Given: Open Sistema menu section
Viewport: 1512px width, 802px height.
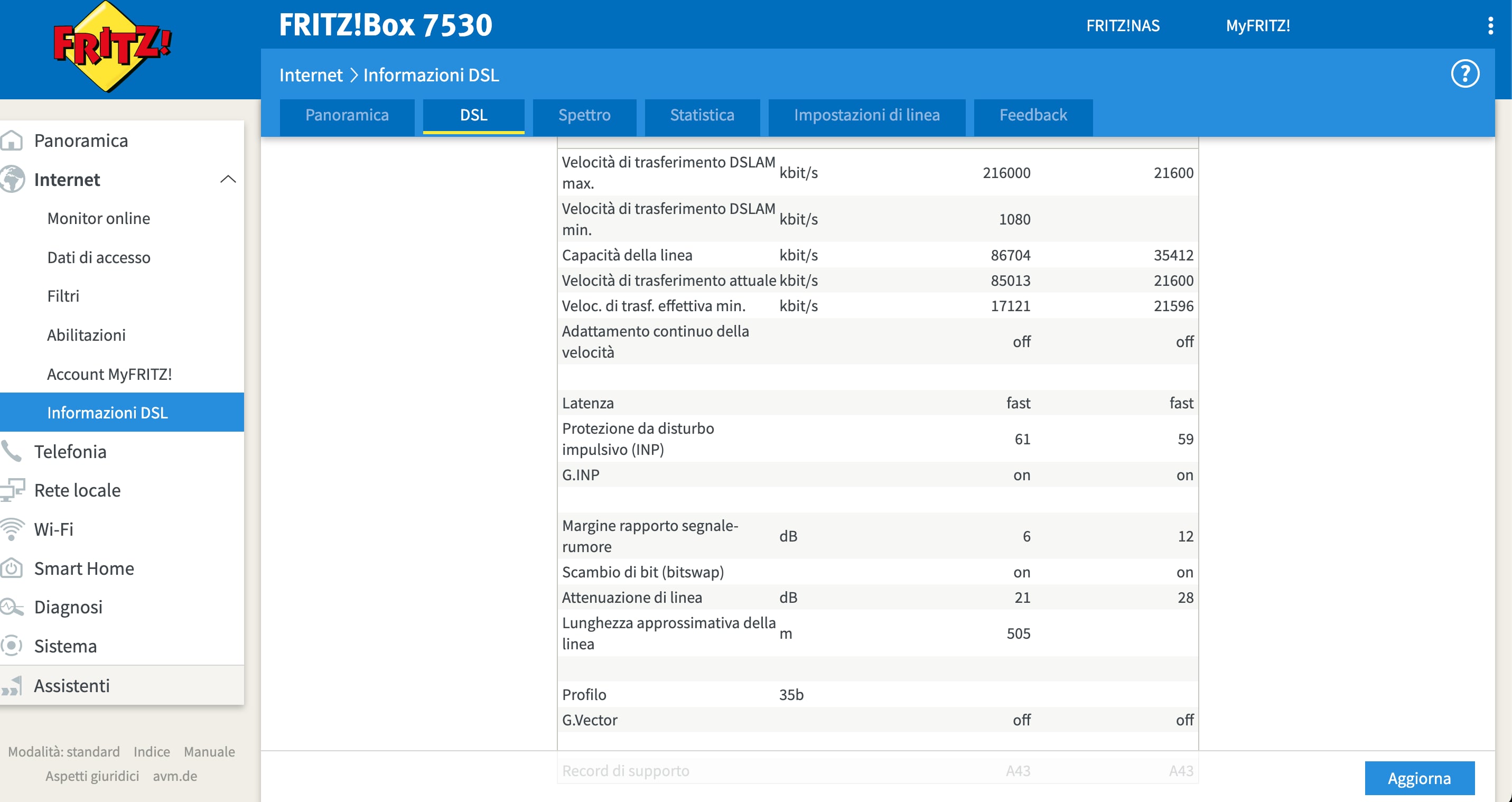Looking at the screenshot, I should click(65, 646).
